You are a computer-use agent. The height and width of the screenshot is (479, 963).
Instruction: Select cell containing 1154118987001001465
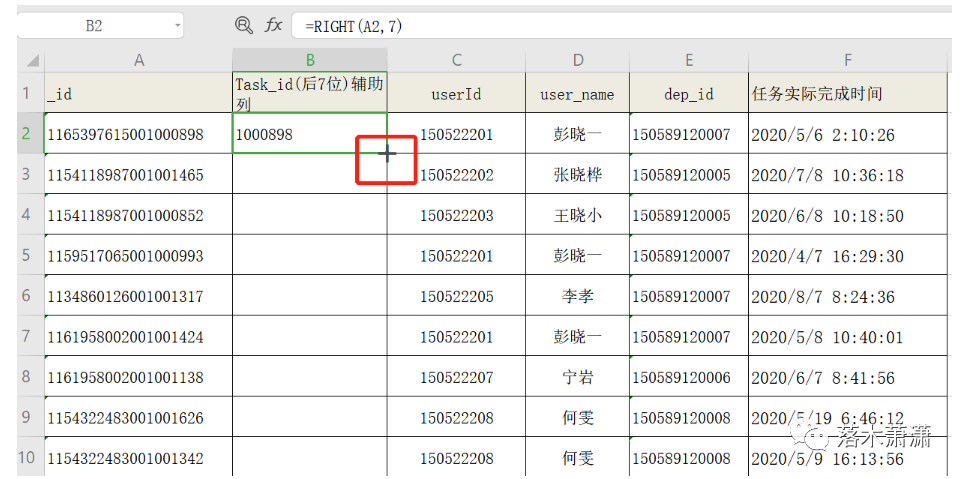(139, 174)
